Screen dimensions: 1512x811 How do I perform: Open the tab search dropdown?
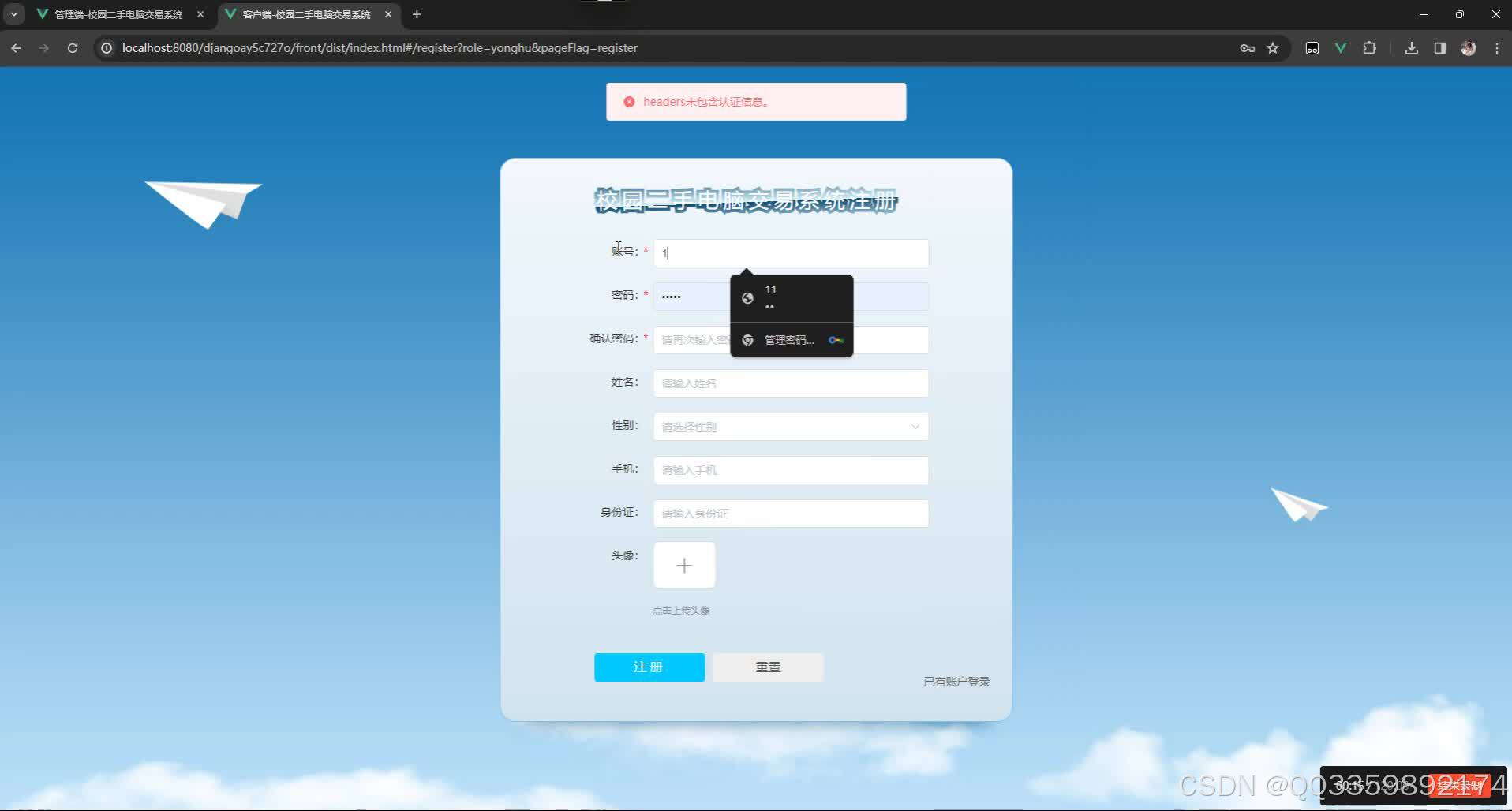tap(14, 14)
